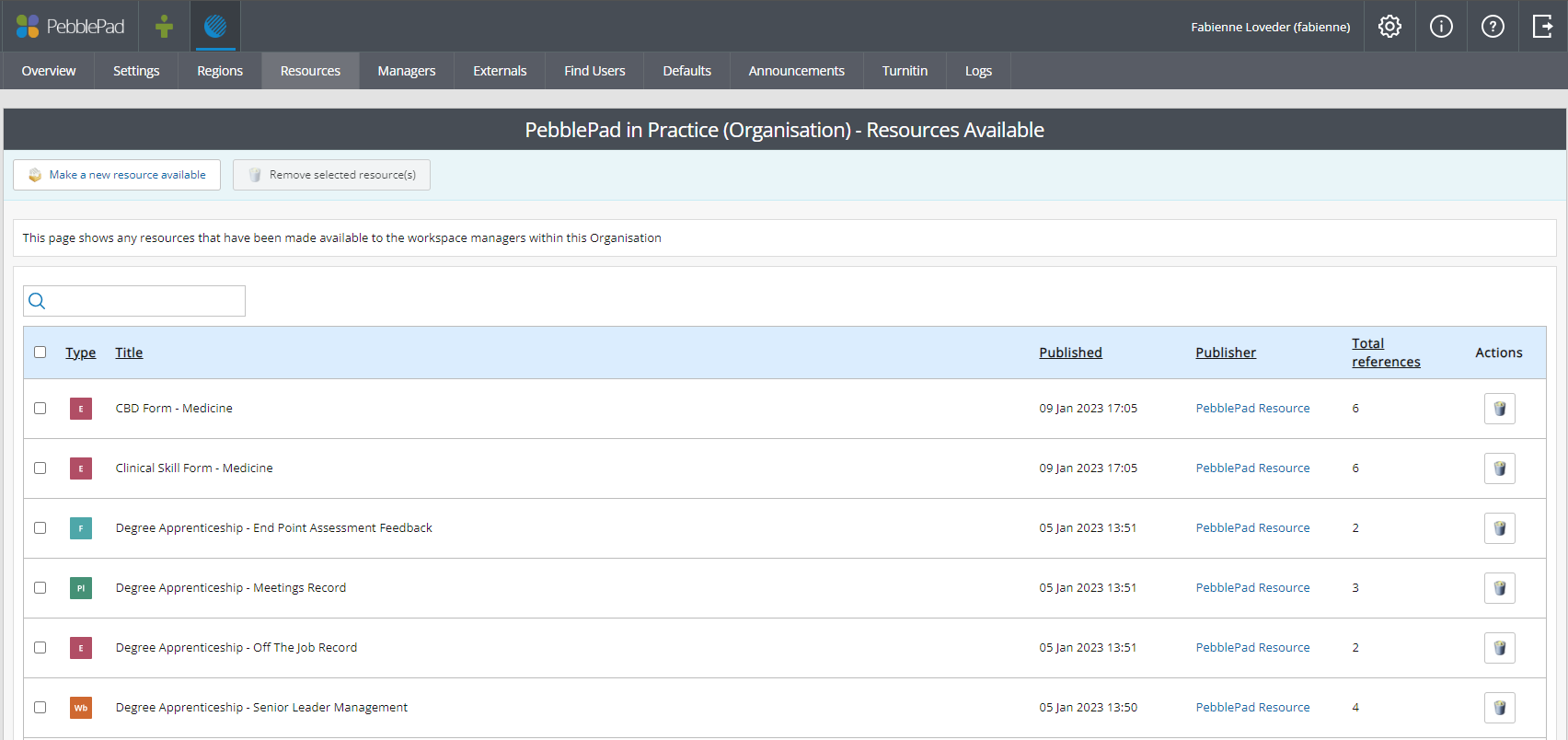The height and width of the screenshot is (740, 1568).
Task: Select the Resources tab
Action: pos(310,71)
